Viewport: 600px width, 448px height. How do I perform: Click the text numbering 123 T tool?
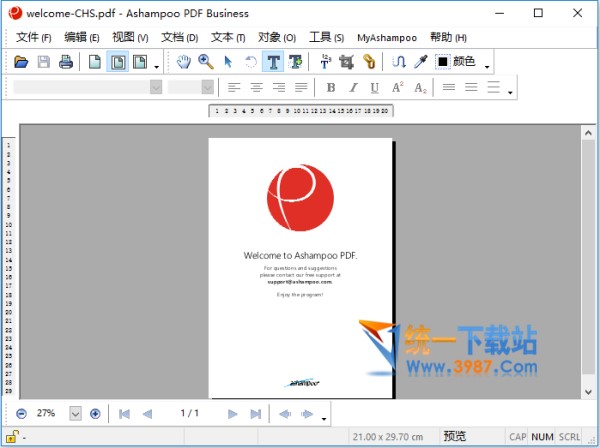tap(325, 62)
